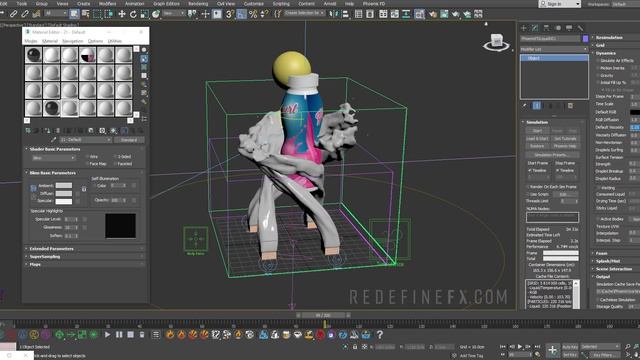The image size is (640, 360).
Task: Open Material Editor Utilities menu
Action: coord(114,41)
